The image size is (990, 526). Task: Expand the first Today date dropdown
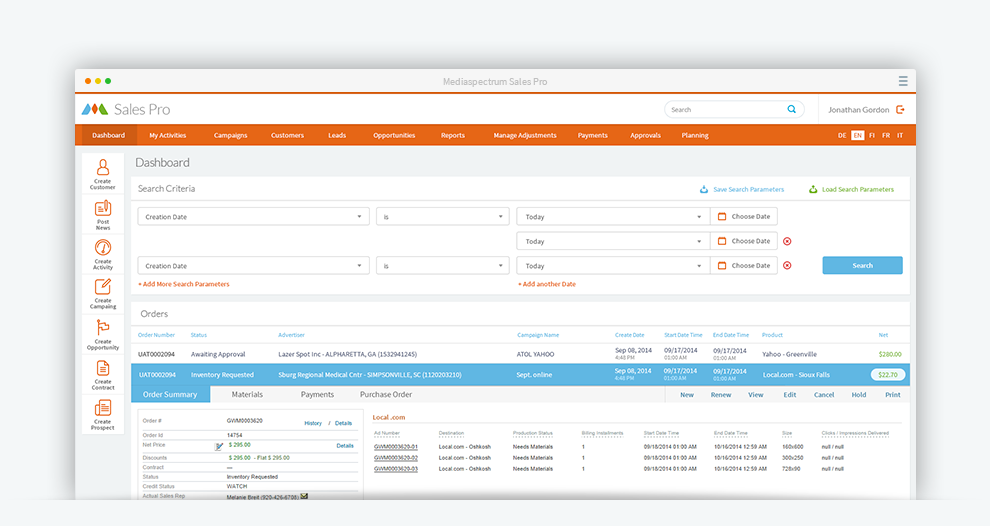pyautogui.click(x=612, y=217)
